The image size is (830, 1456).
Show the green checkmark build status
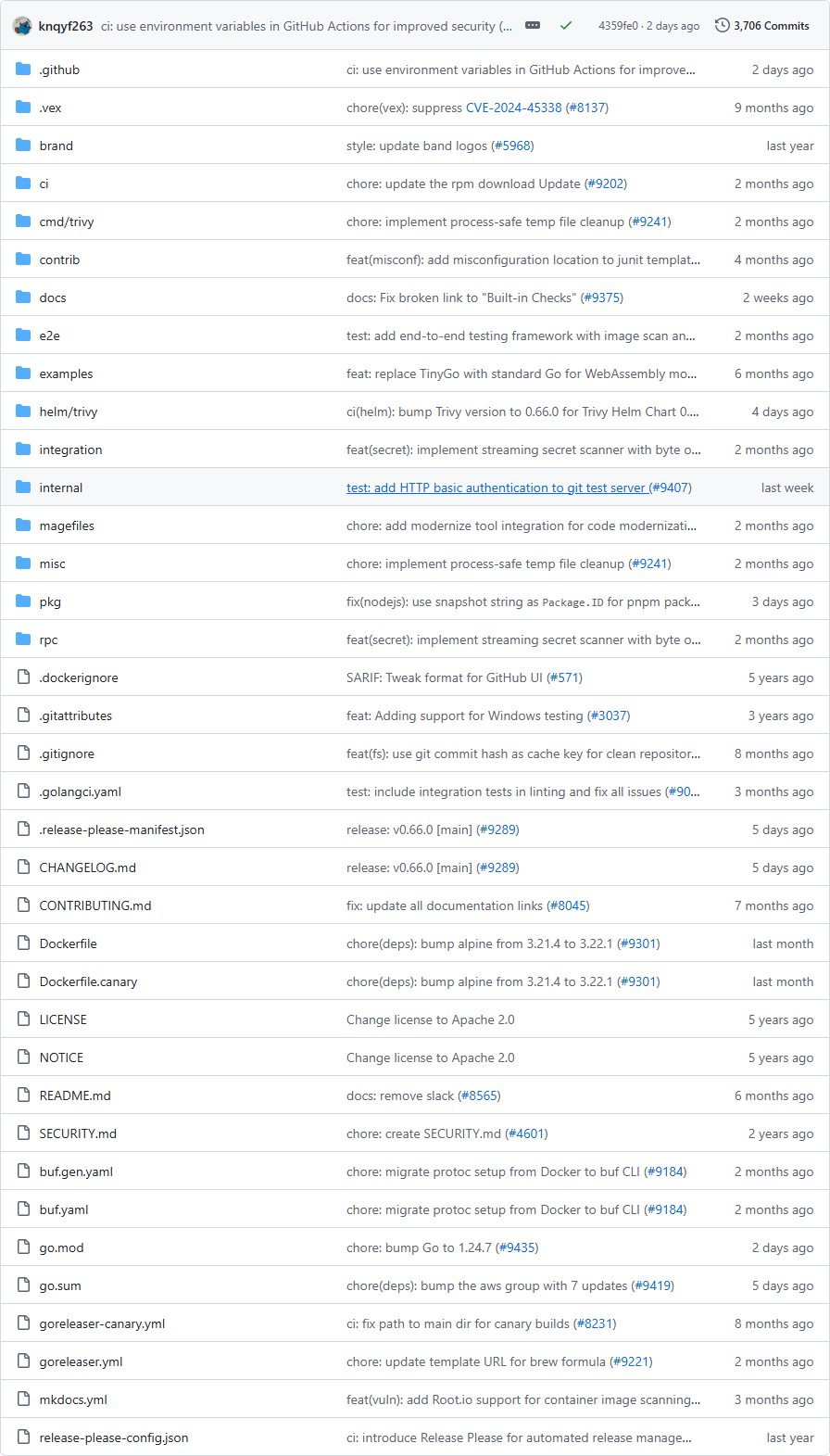pos(566,26)
